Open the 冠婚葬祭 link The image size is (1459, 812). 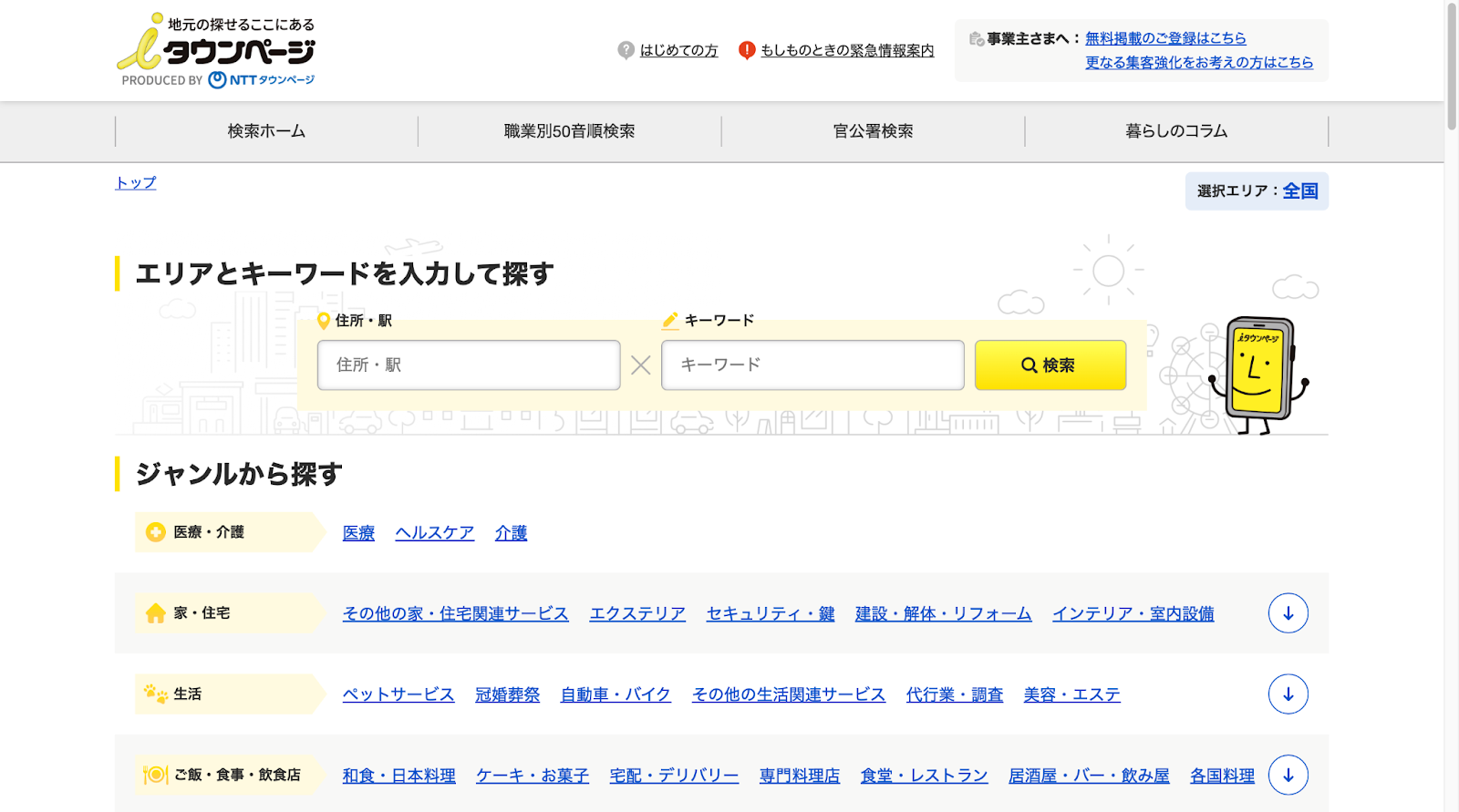508,694
